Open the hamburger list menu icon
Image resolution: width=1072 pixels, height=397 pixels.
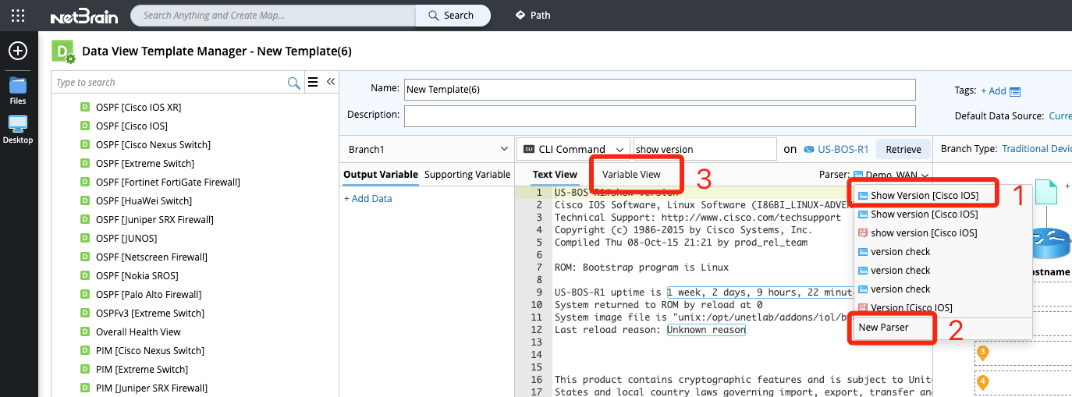pyautogui.click(x=313, y=83)
